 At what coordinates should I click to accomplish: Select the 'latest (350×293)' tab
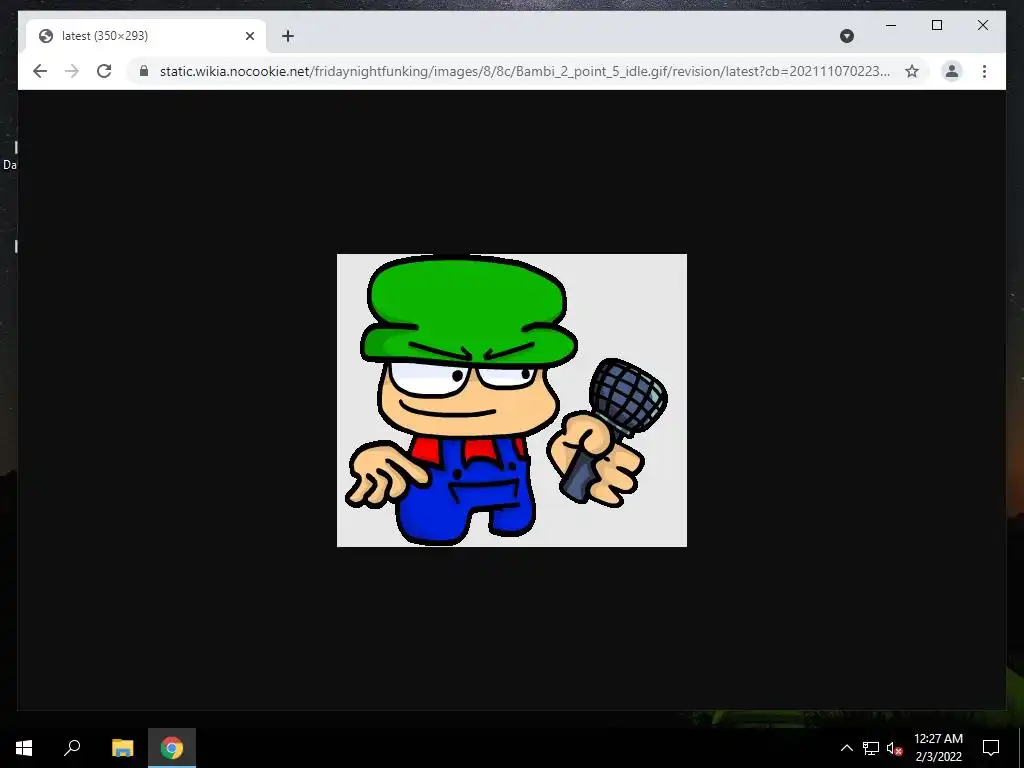point(146,36)
